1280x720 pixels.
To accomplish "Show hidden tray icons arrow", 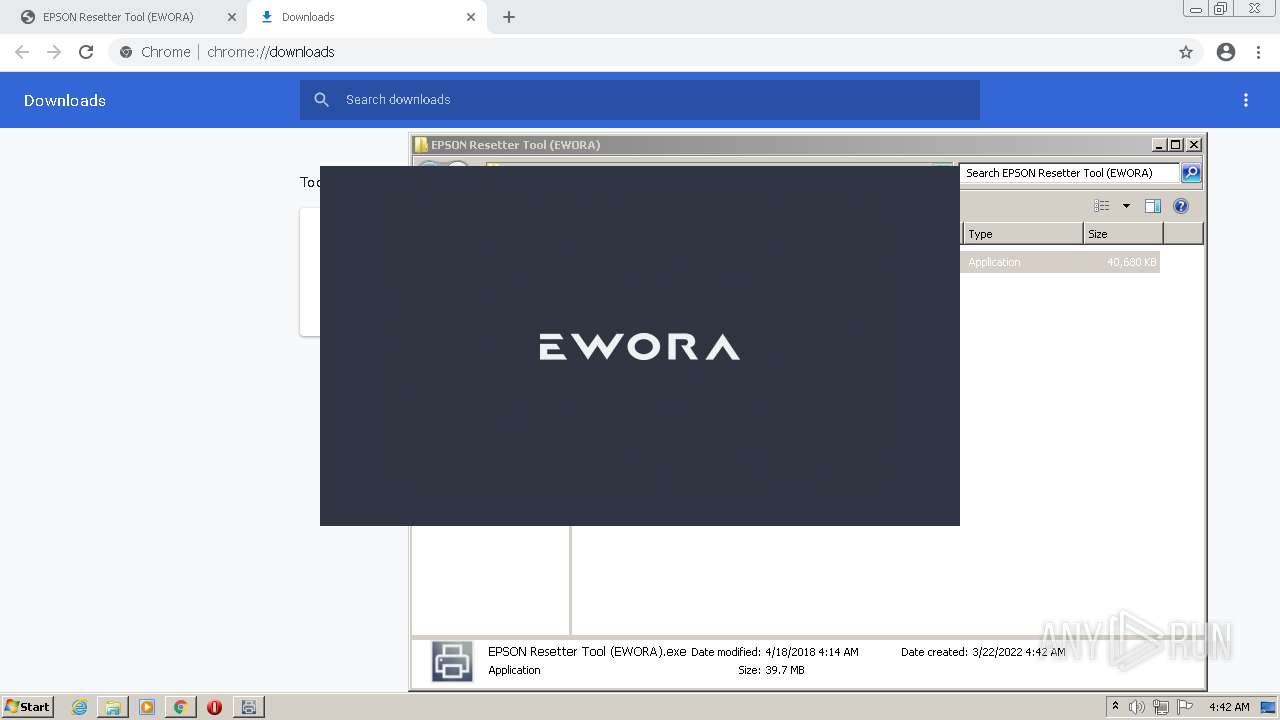I will tap(1115, 707).
